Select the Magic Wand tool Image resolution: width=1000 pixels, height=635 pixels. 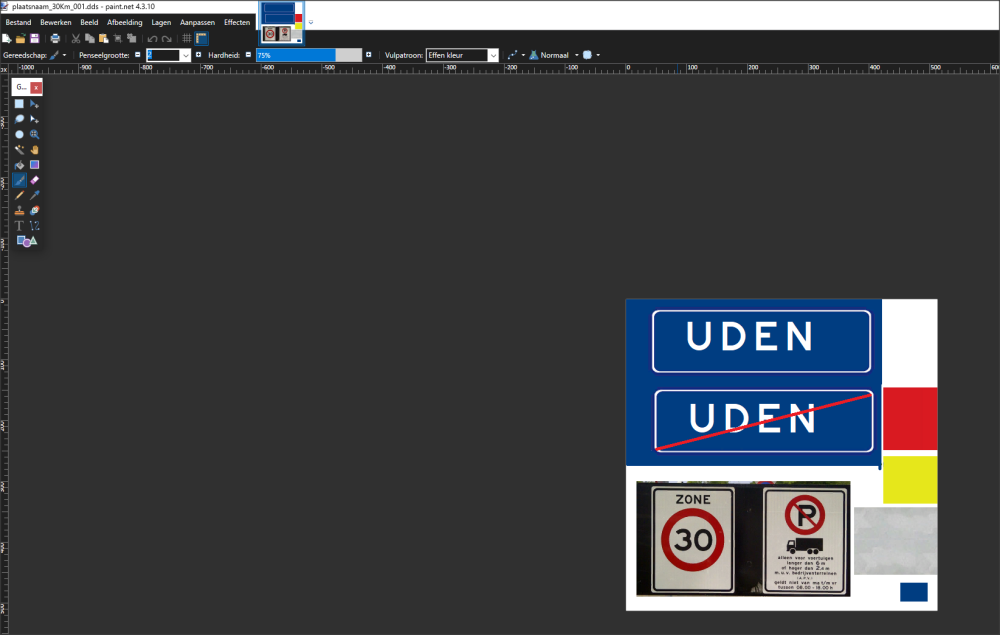click(x=19, y=149)
